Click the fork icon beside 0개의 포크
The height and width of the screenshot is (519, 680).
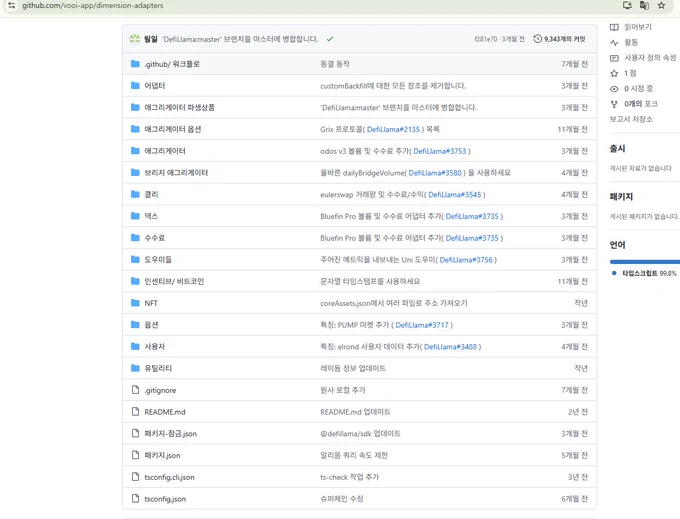tap(614, 104)
